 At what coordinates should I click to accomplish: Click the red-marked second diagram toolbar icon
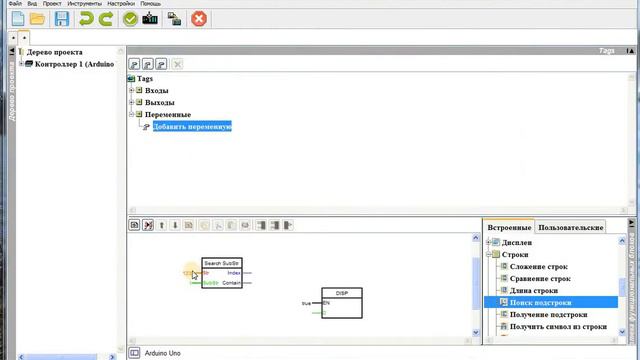pyautogui.click(x=148, y=225)
